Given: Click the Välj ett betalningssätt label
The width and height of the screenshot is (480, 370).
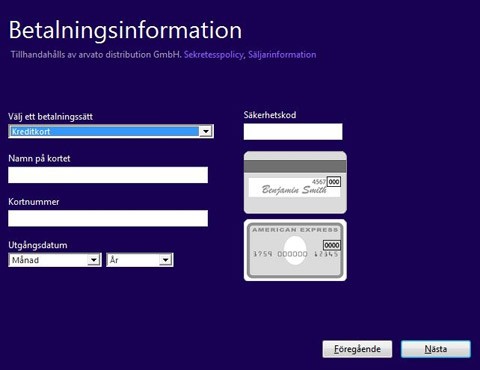Looking at the screenshot, I should pyautogui.click(x=50, y=117).
